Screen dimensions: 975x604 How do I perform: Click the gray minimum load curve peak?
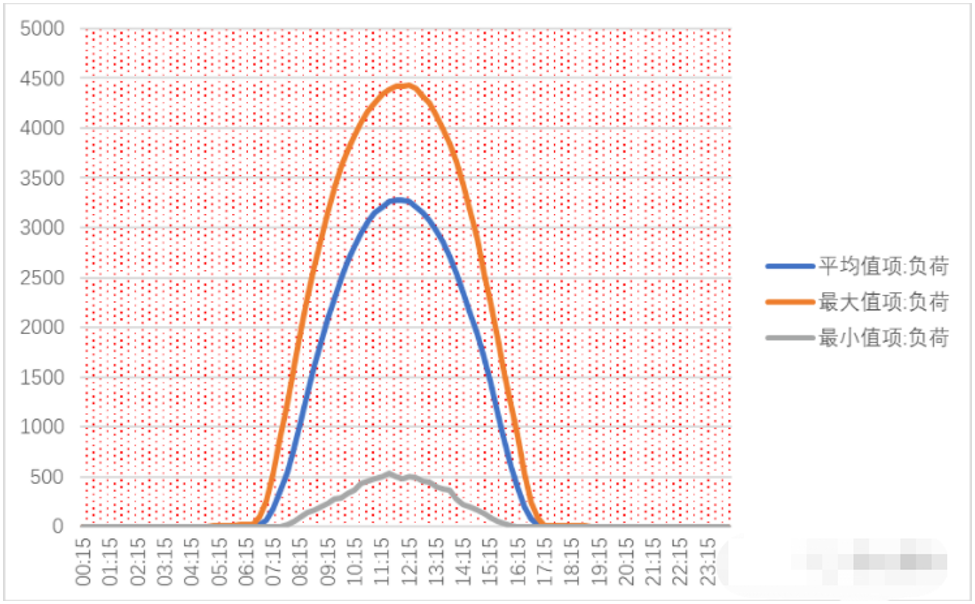[x=389, y=474]
